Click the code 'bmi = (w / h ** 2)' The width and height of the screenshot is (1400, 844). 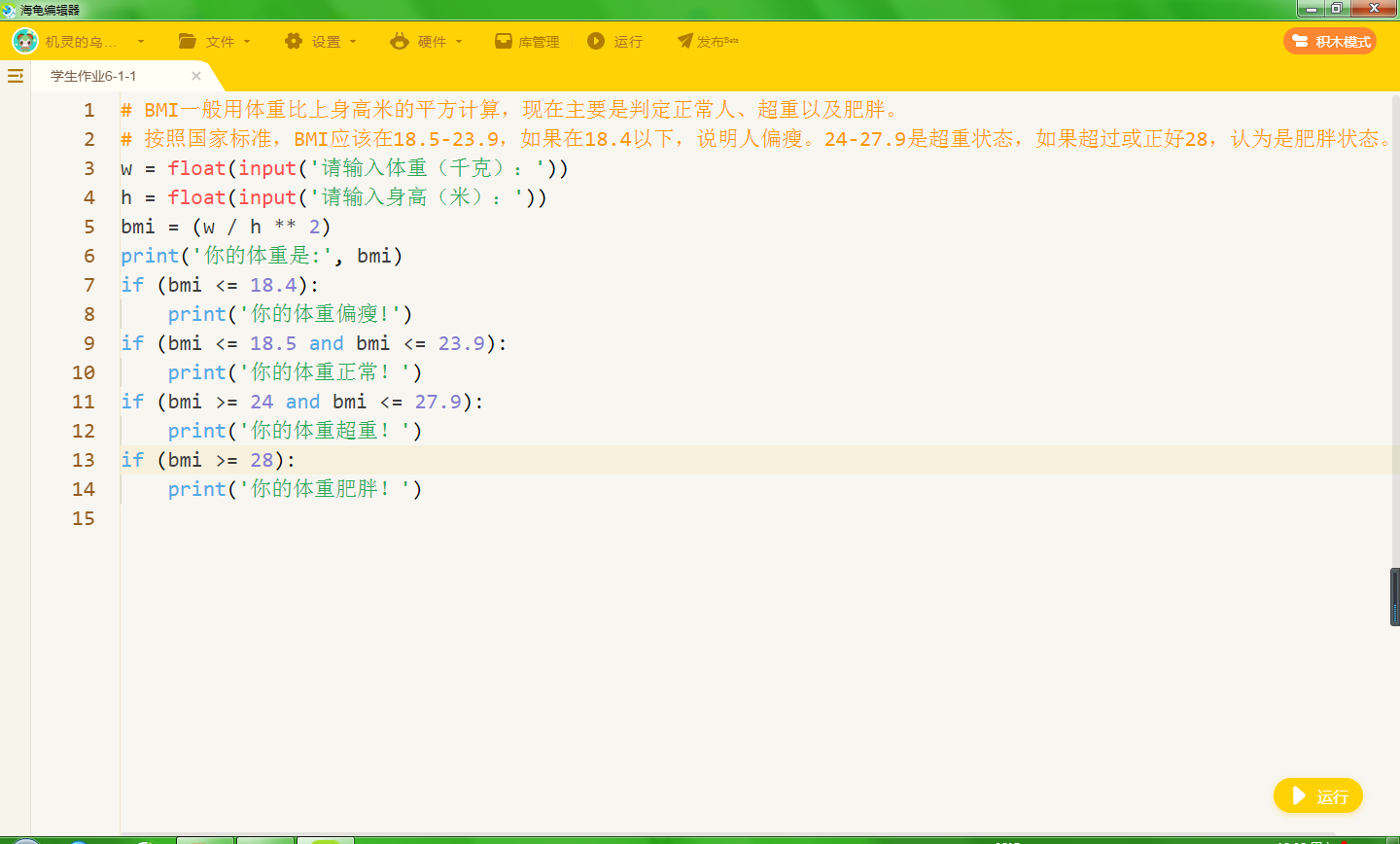tap(227, 227)
